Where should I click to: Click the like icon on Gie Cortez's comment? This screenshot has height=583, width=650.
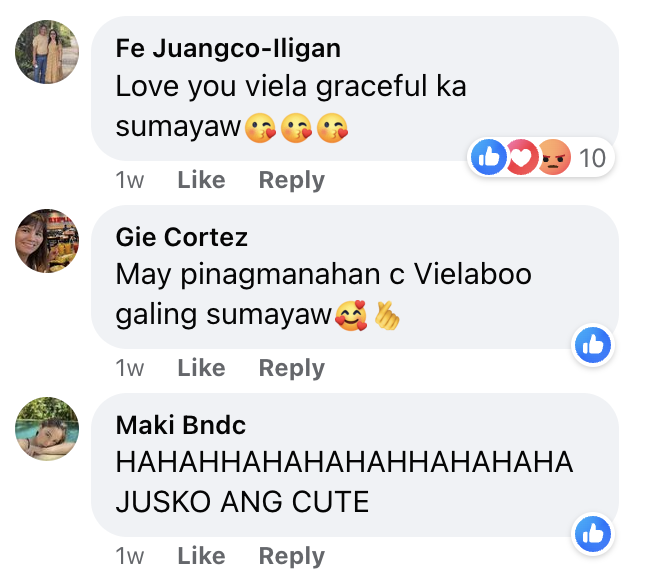coord(593,345)
